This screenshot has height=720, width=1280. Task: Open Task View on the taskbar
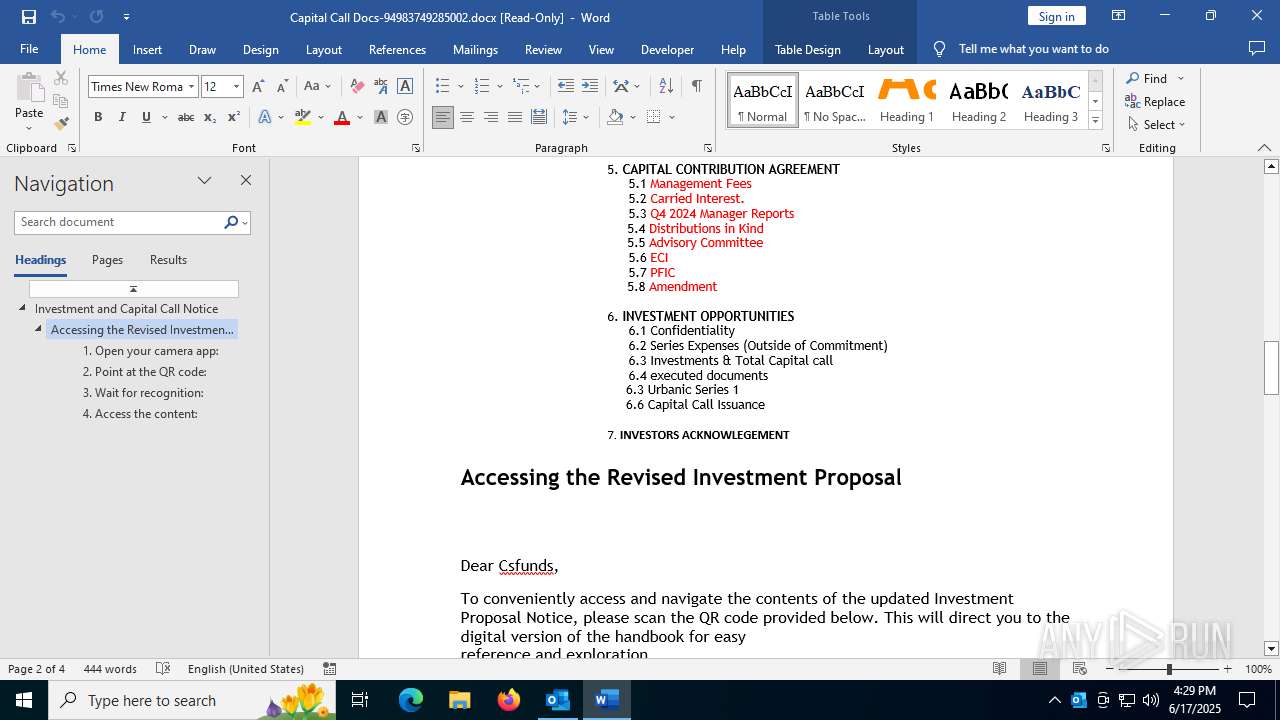click(x=360, y=700)
